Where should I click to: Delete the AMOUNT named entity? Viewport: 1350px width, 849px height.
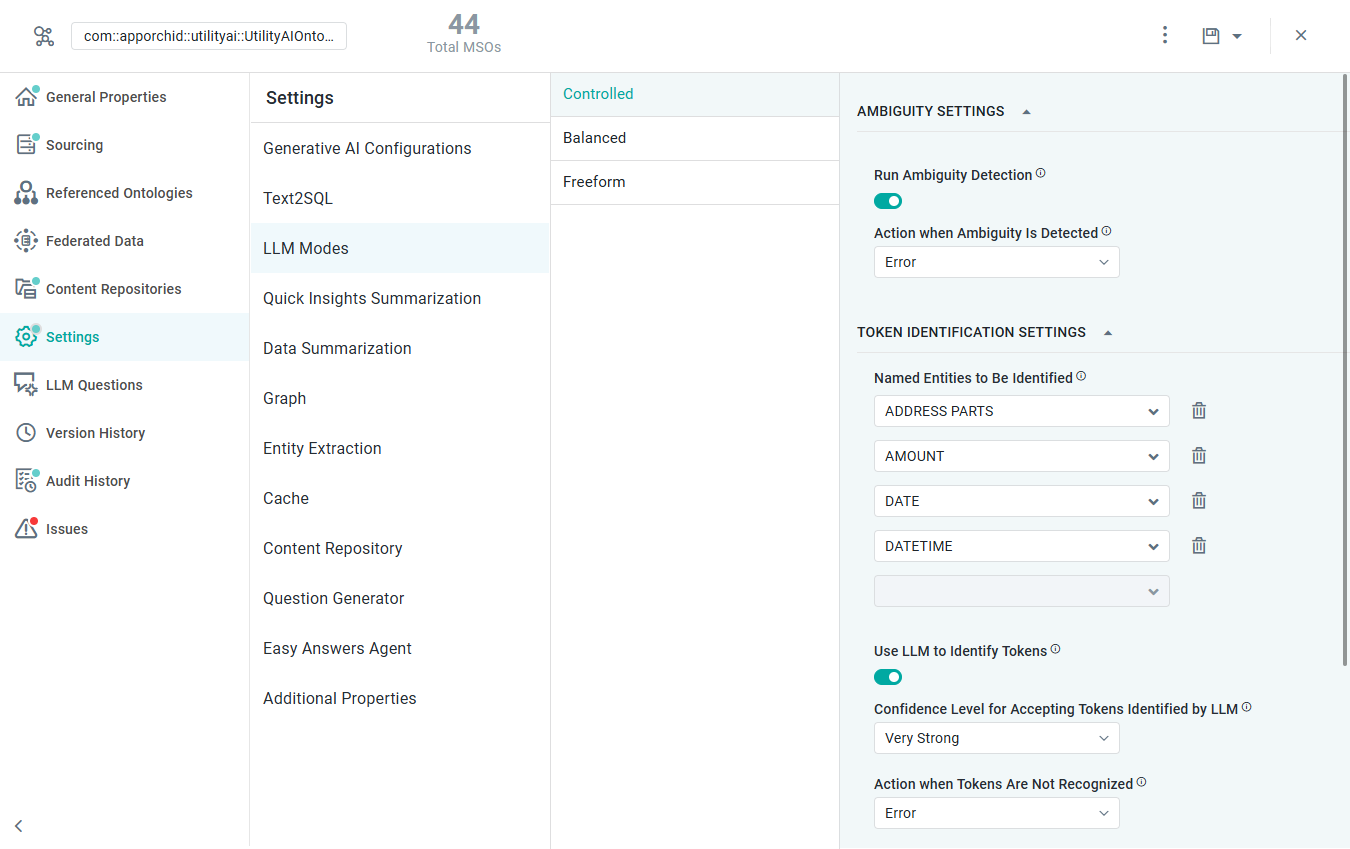[1199, 455]
